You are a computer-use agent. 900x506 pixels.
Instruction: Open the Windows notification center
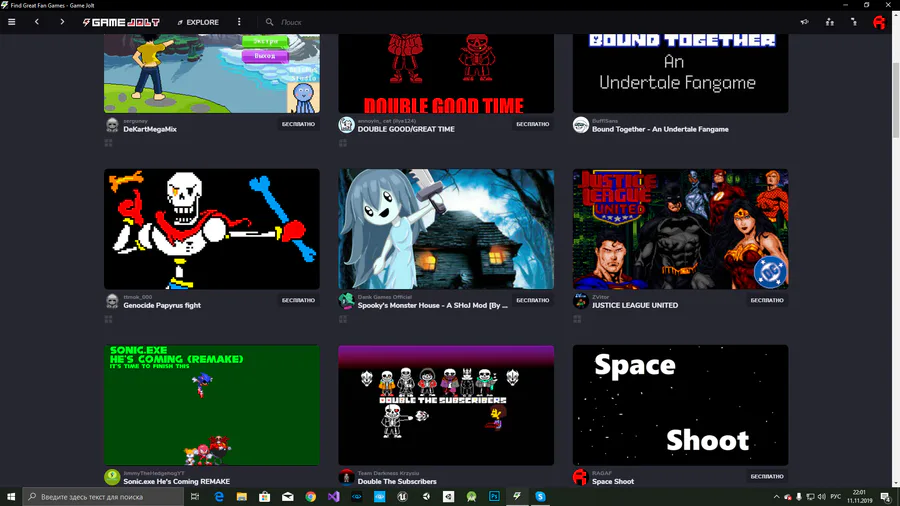click(x=886, y=497)
